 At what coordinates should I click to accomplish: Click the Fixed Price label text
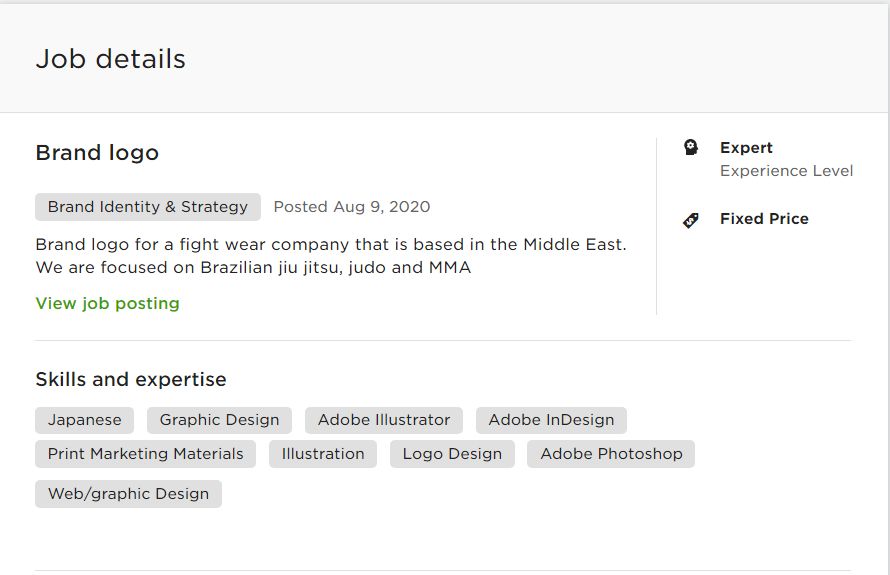pos(764,219)
